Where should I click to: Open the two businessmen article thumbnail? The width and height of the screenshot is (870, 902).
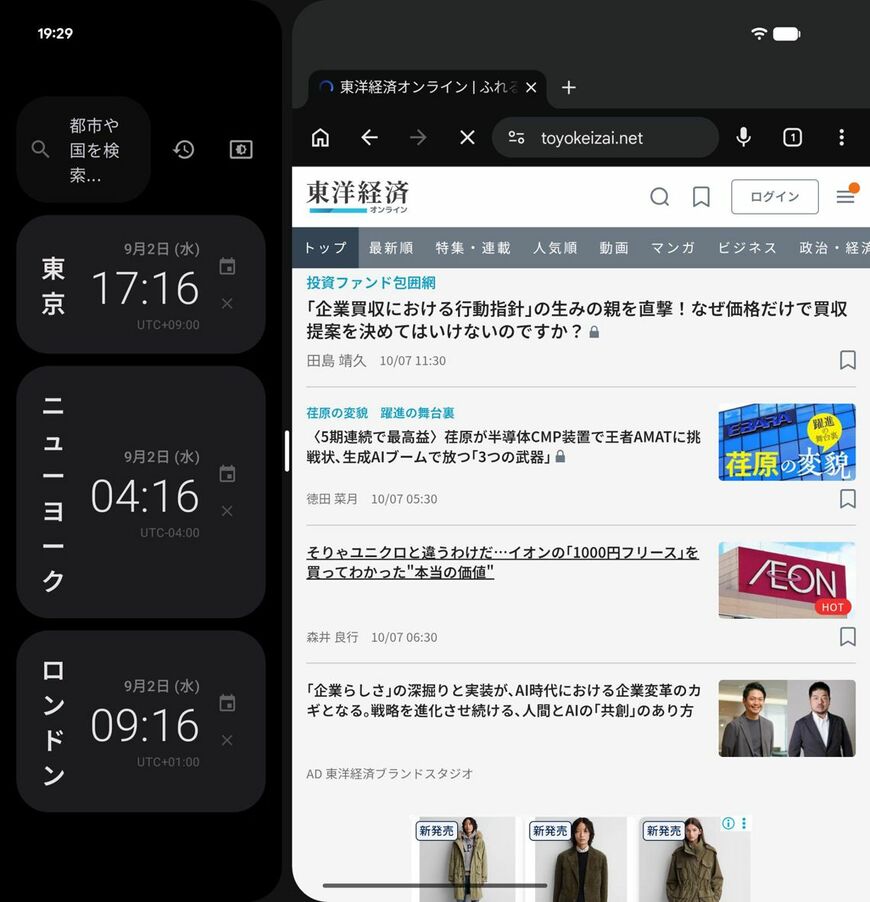[x=787, y=718]
